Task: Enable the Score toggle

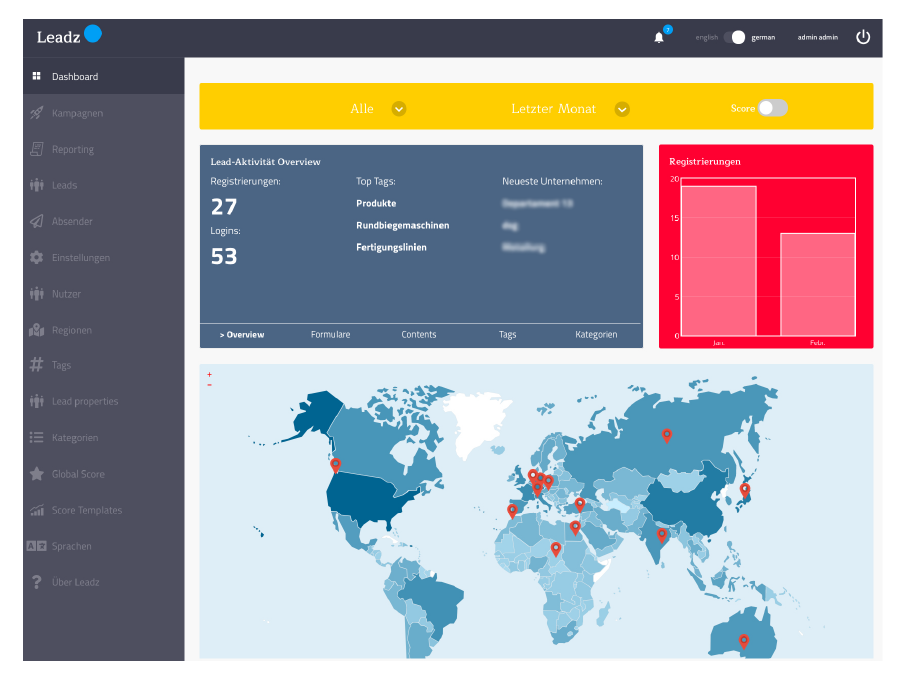Action: click(773, 108)
